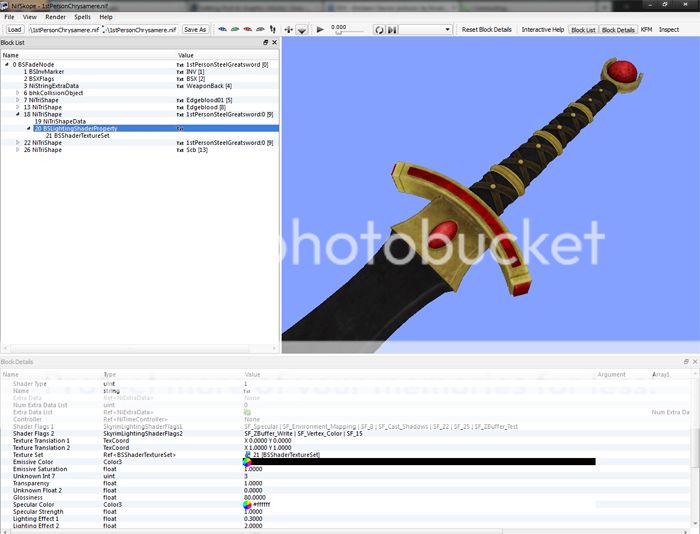Click the Txt icon beside Edgeblood01 value
700x534 pixels.
[180, 100]
